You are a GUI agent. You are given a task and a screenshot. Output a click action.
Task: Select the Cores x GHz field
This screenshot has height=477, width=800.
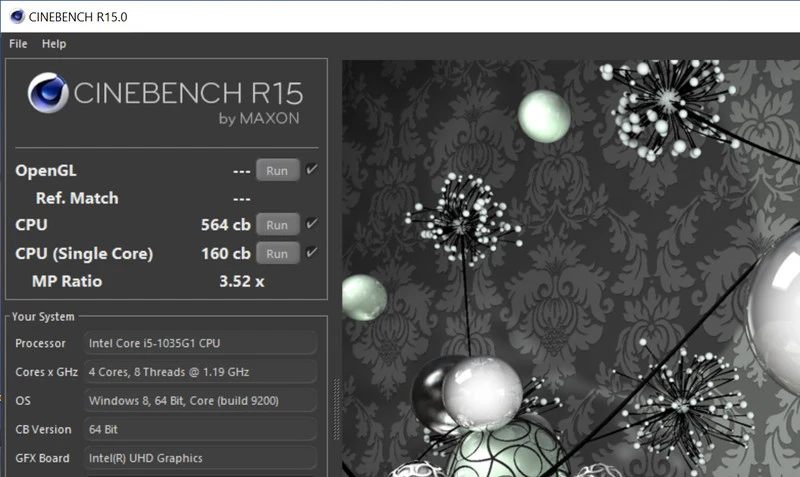point(200,372)
